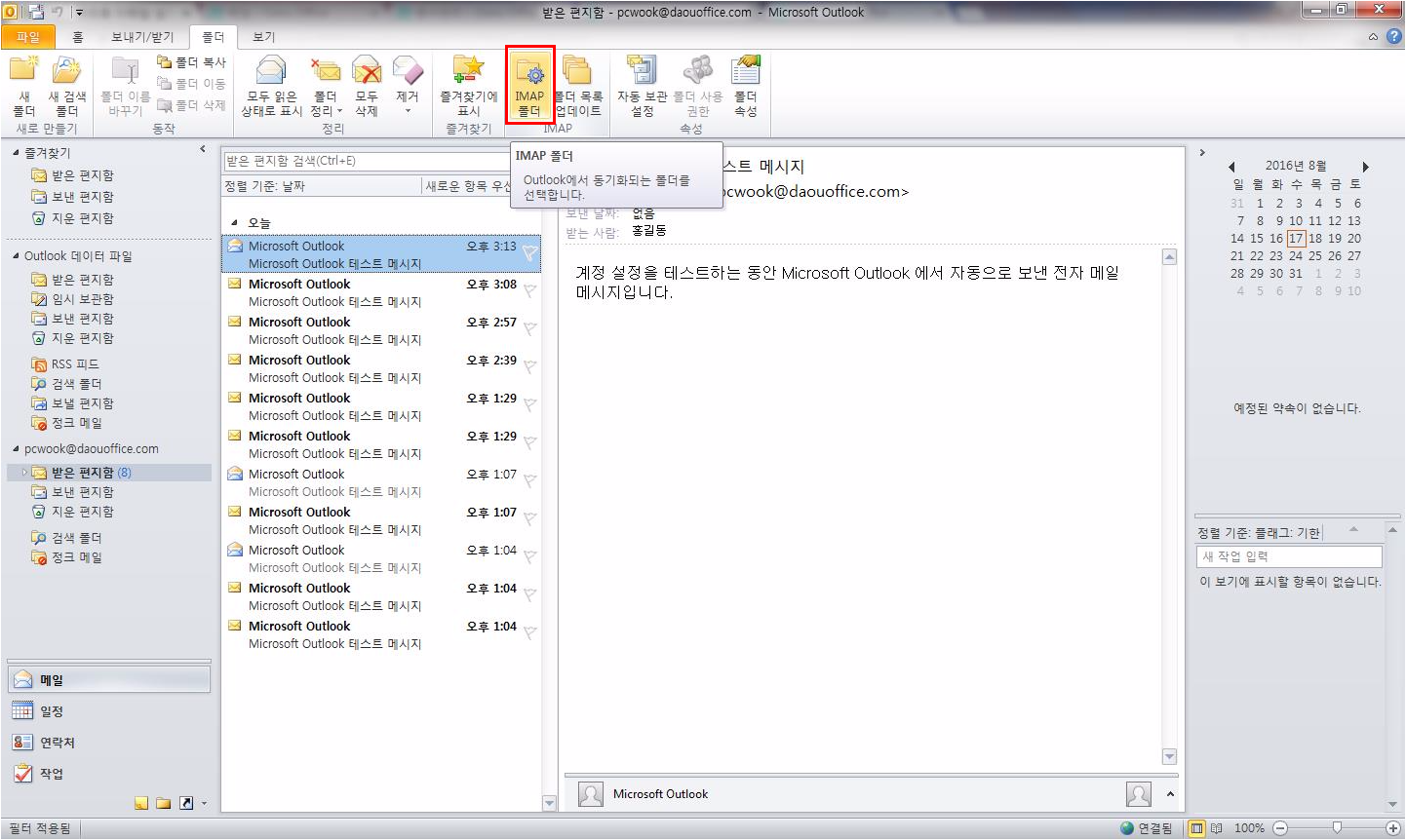Switch to 일정 calendar view

107,711
